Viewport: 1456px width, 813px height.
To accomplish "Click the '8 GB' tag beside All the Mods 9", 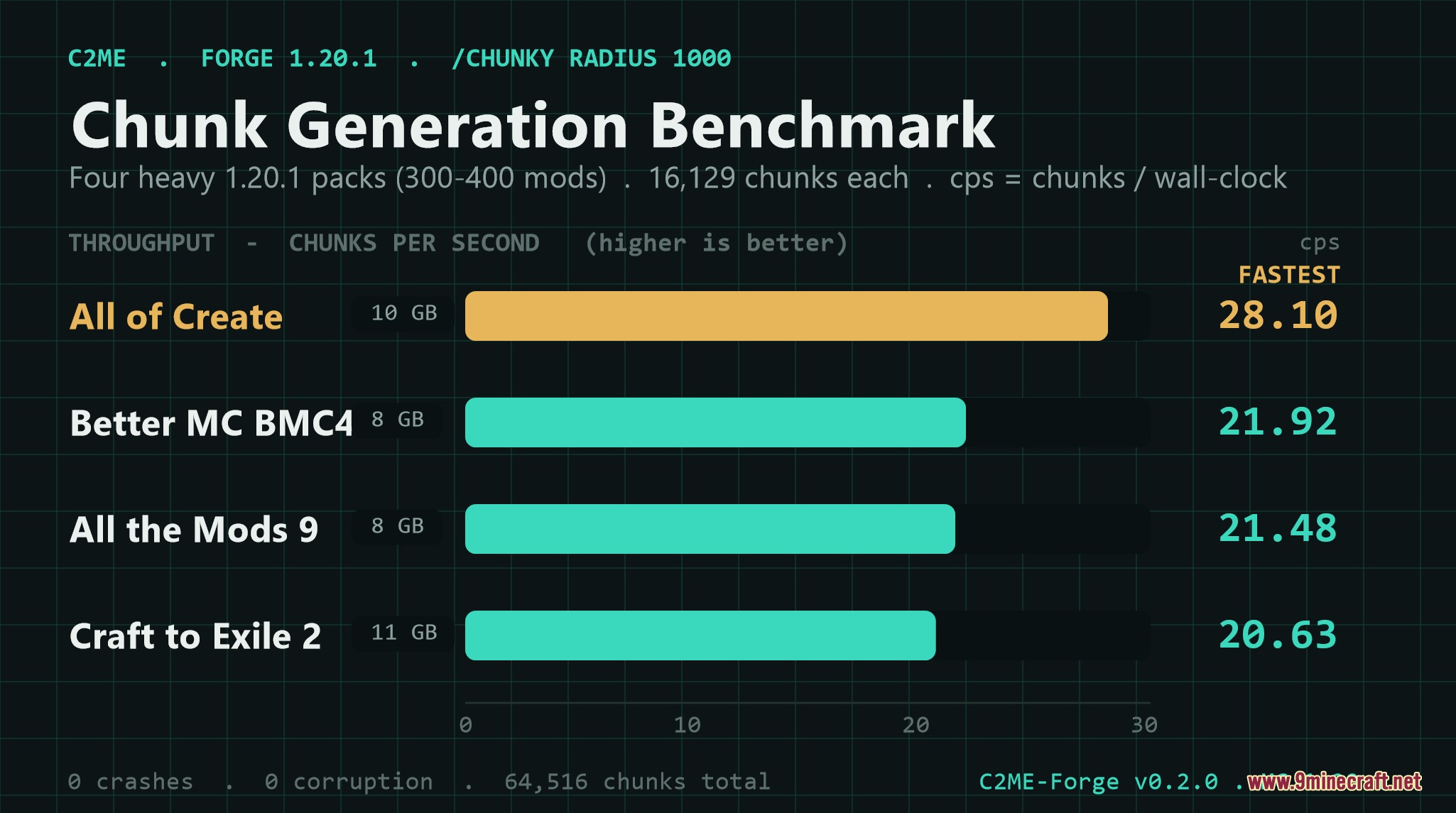I will 398,526.
